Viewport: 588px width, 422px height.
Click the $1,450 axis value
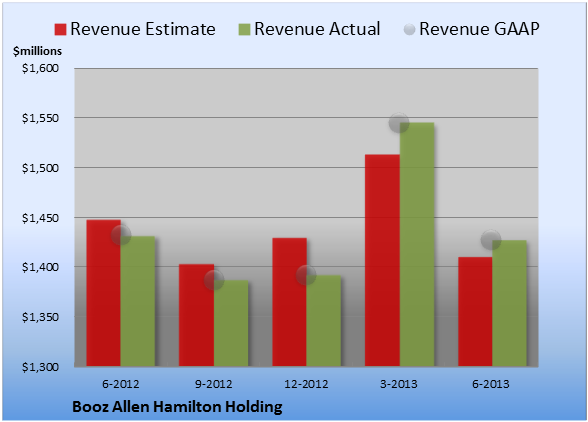[x=40, y=218]
